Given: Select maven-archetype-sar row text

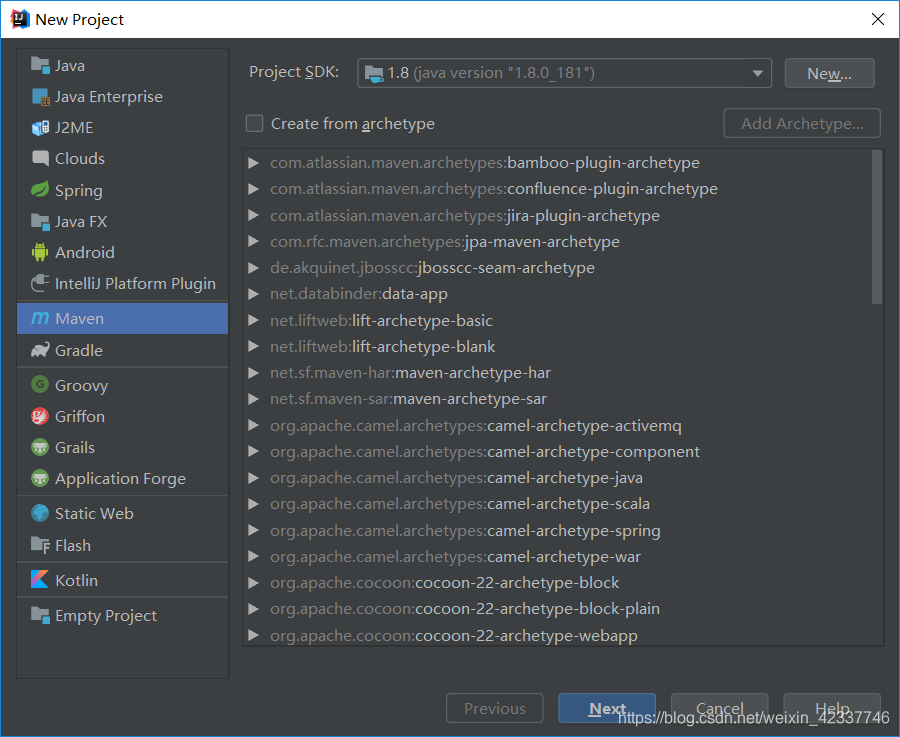Looking at the screenshot, I should 408,399.
